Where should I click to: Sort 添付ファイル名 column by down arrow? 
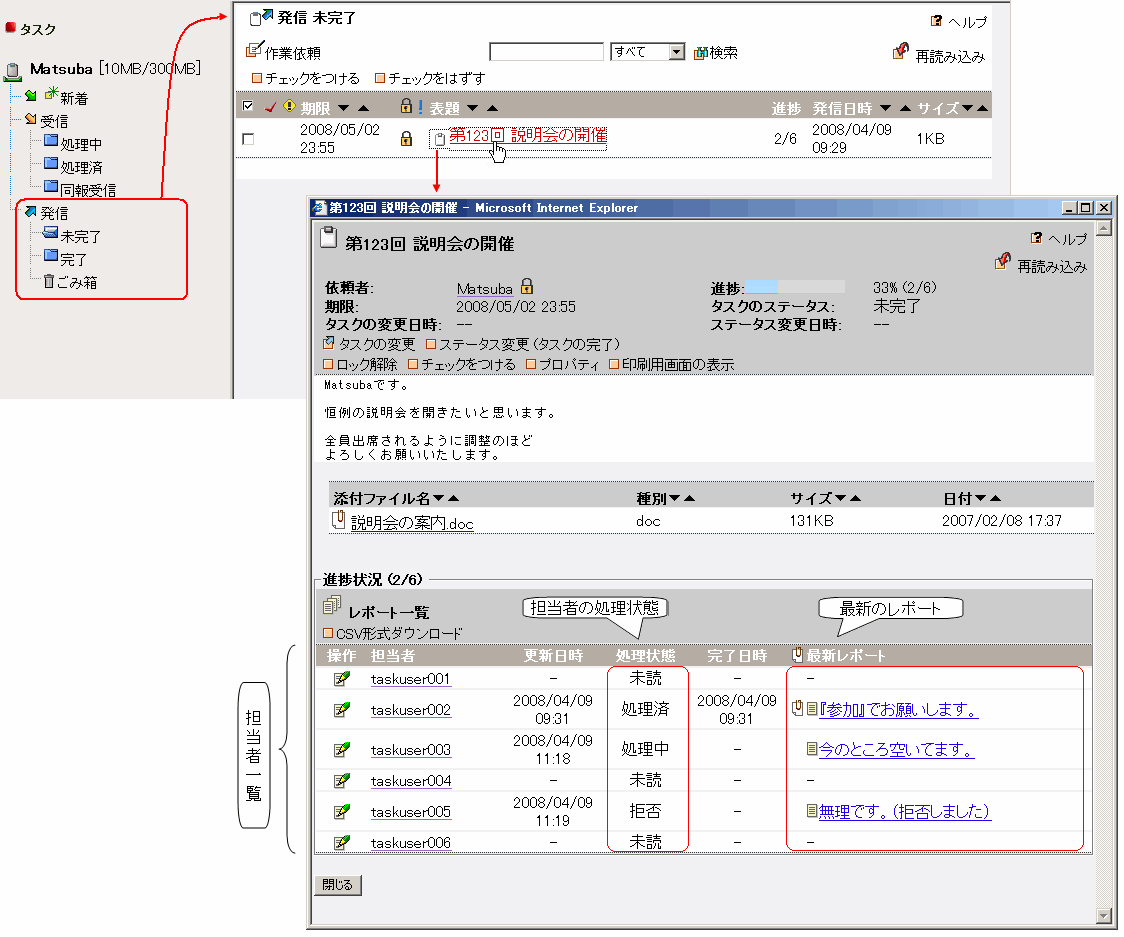pos(438,498)
